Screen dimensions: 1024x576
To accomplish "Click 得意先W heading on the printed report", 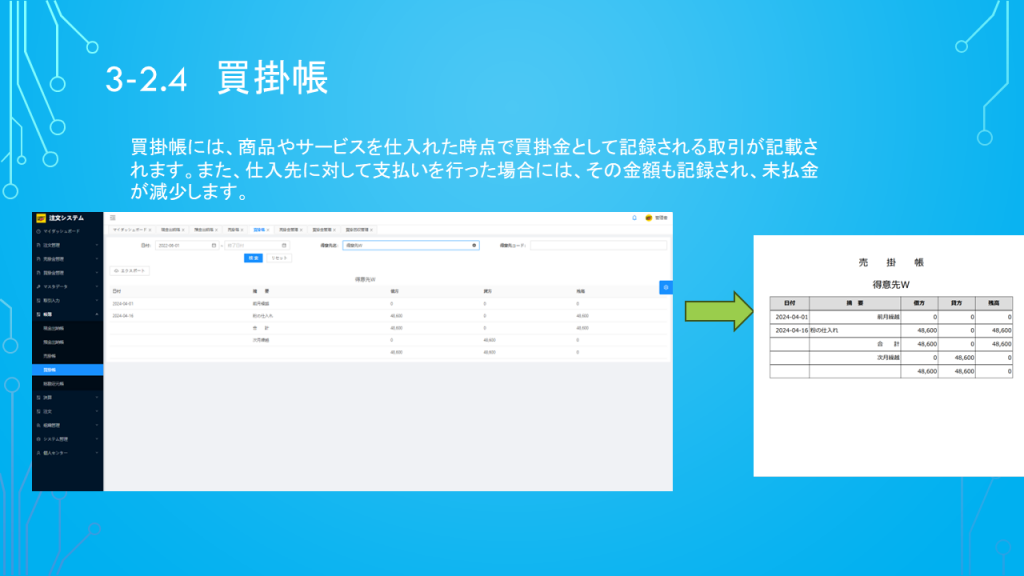I will [x=891, y=285].
